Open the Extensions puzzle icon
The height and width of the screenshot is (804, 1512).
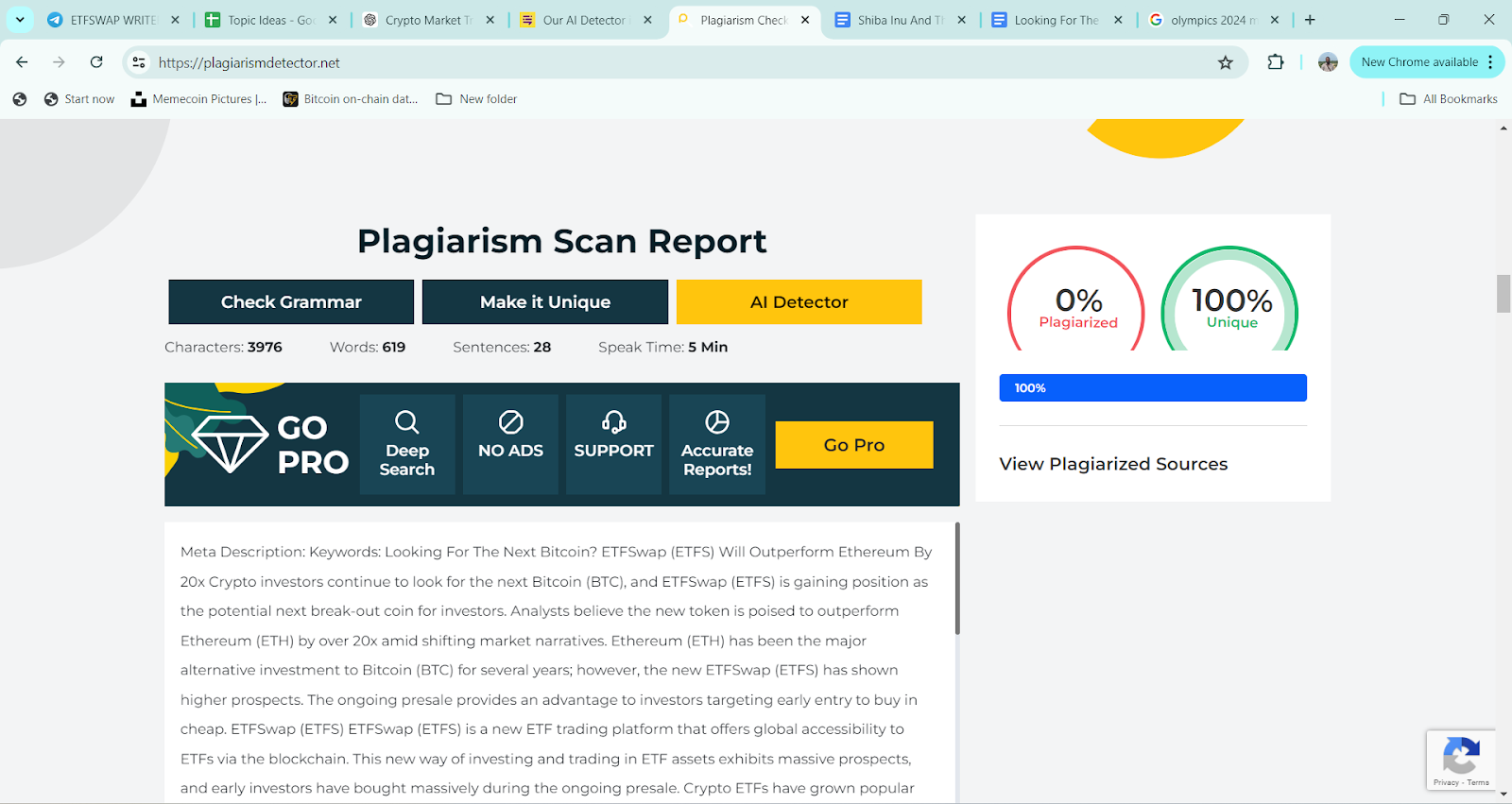(x=1276, y=62)
